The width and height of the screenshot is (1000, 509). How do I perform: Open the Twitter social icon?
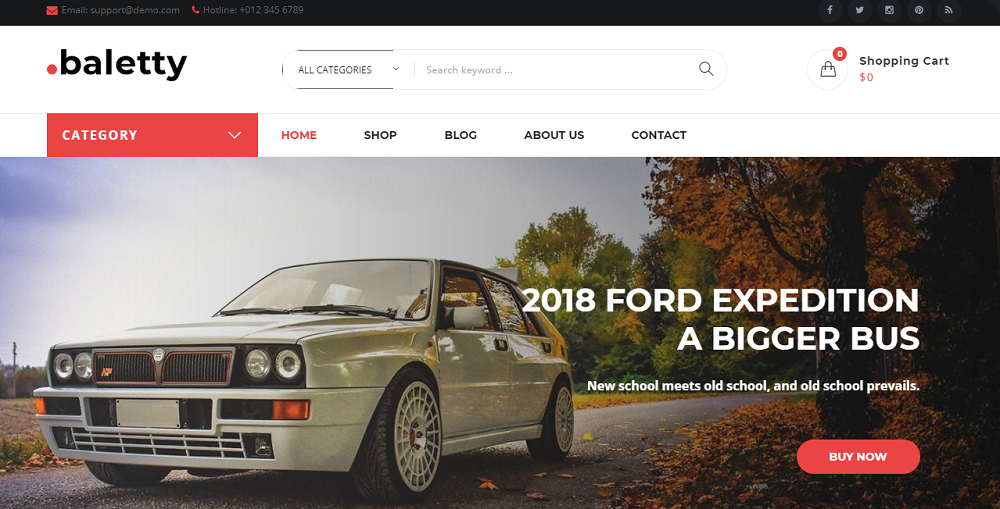(x=860, y=10)
